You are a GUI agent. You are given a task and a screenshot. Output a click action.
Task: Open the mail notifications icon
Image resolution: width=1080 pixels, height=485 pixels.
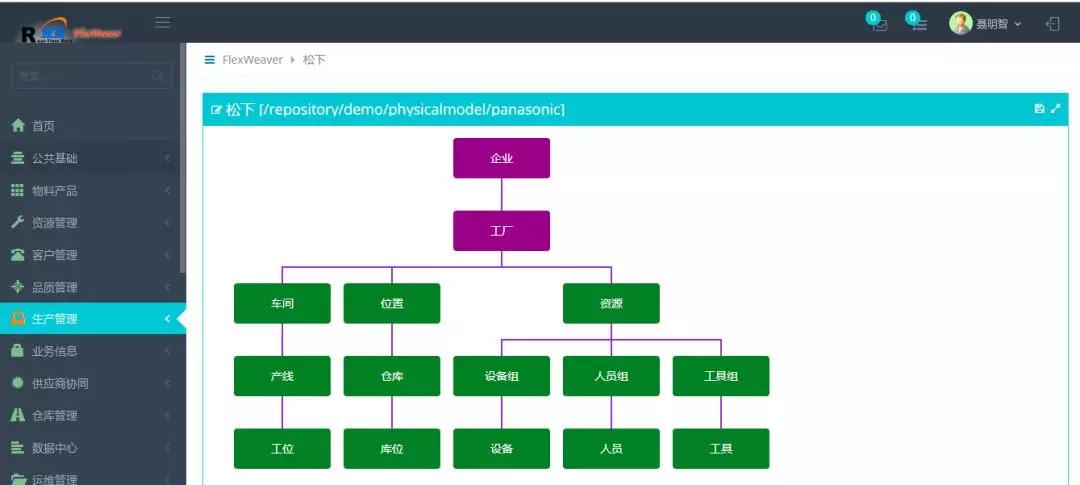878,23
